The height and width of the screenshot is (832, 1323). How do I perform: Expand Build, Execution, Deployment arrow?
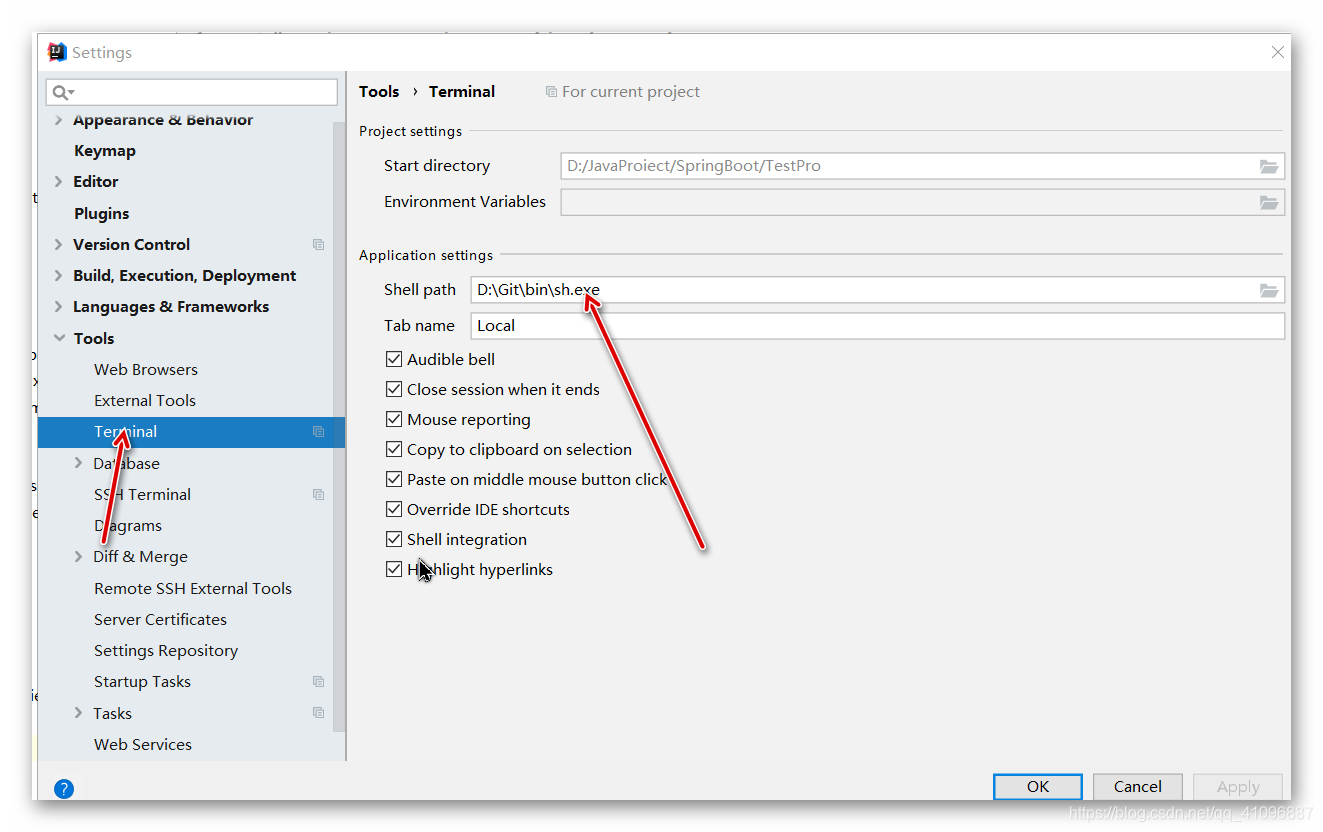tap(58, 276)
